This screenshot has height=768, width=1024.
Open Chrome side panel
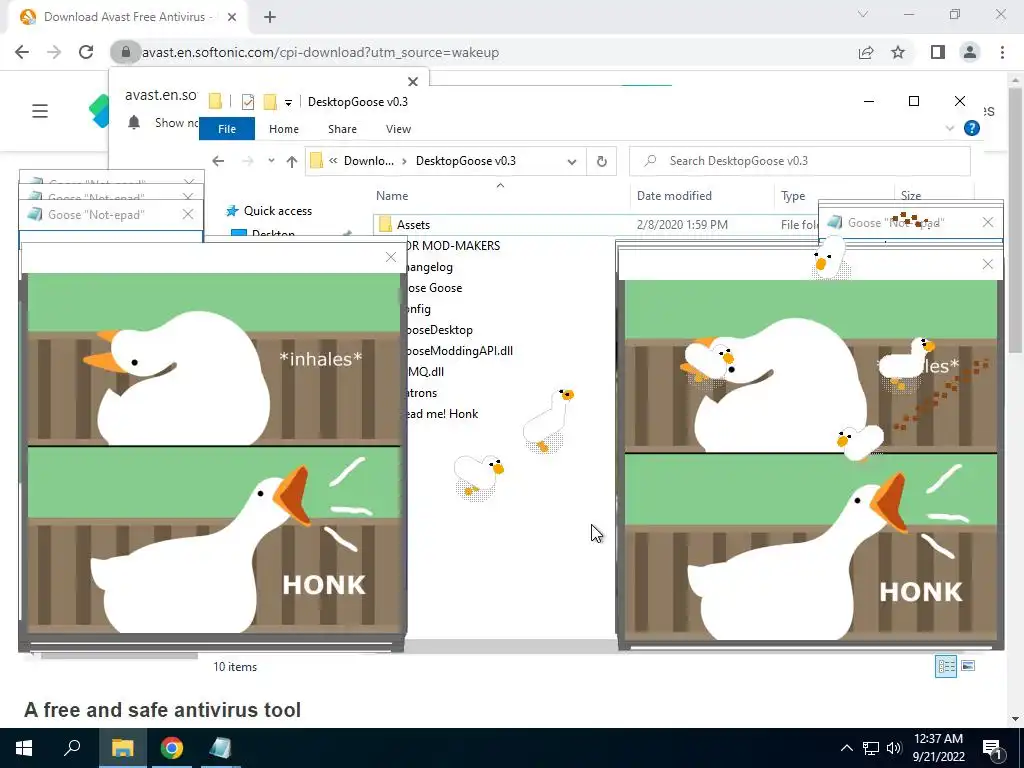coord(938,52)
